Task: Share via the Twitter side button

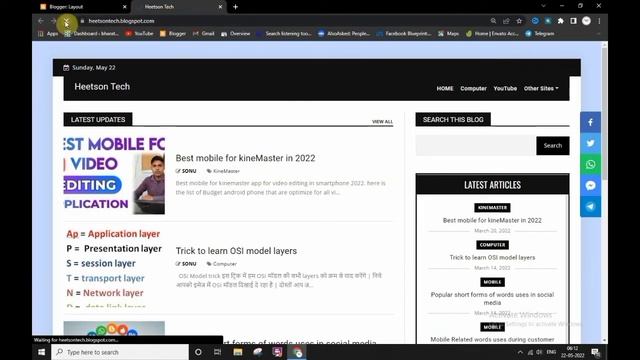Action: (x=590, y=143)
